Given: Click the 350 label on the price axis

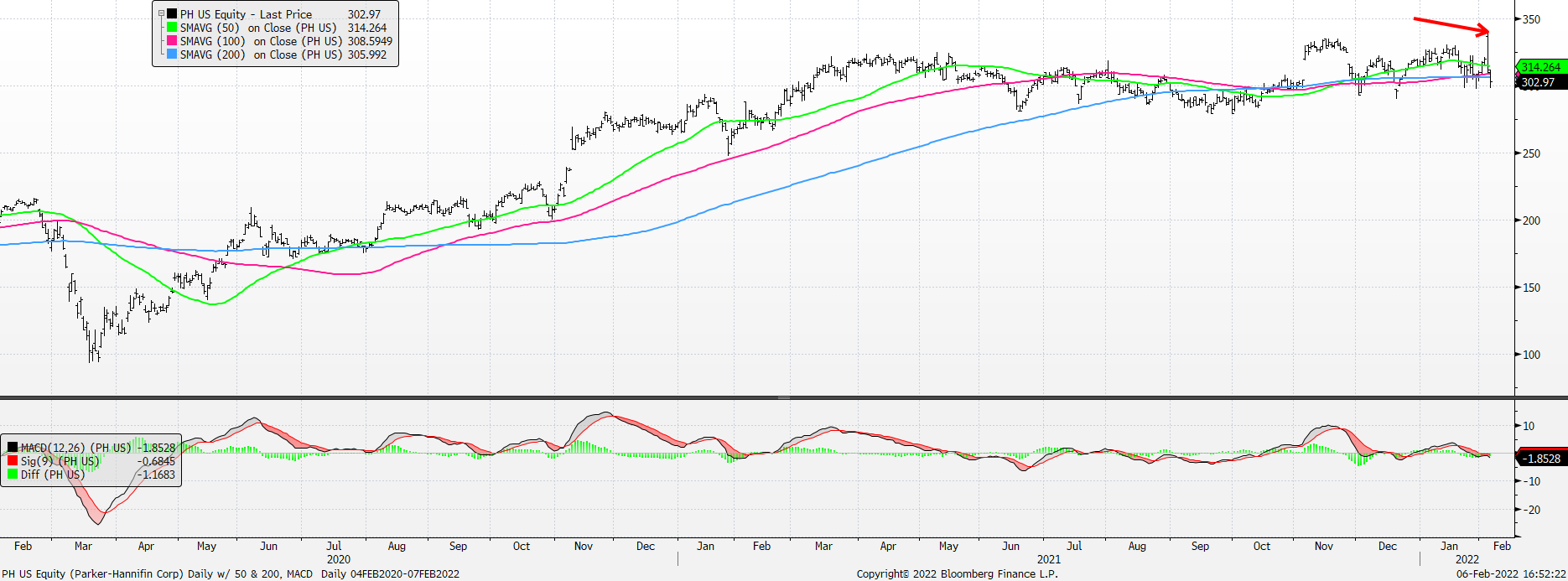Looking at the screenshot, I should pyautogui.click(x=1531, y=19).
